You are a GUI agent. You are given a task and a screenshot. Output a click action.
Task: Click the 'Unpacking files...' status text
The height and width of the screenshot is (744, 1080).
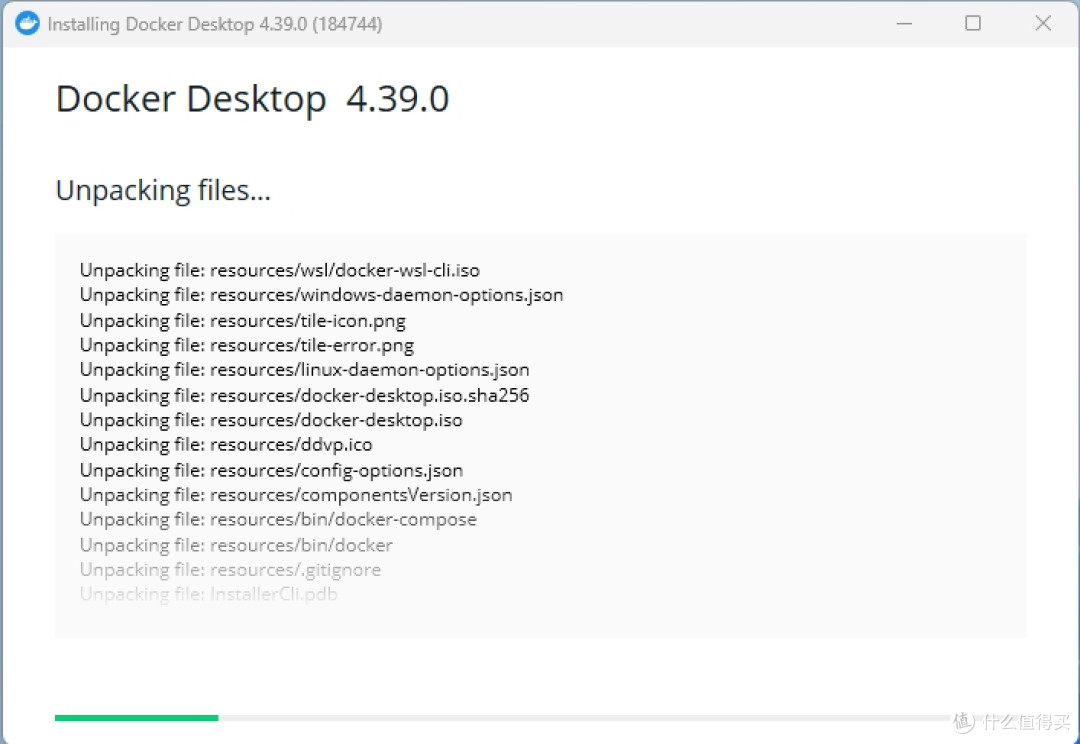pyautogui.click(x=163, y=191)
